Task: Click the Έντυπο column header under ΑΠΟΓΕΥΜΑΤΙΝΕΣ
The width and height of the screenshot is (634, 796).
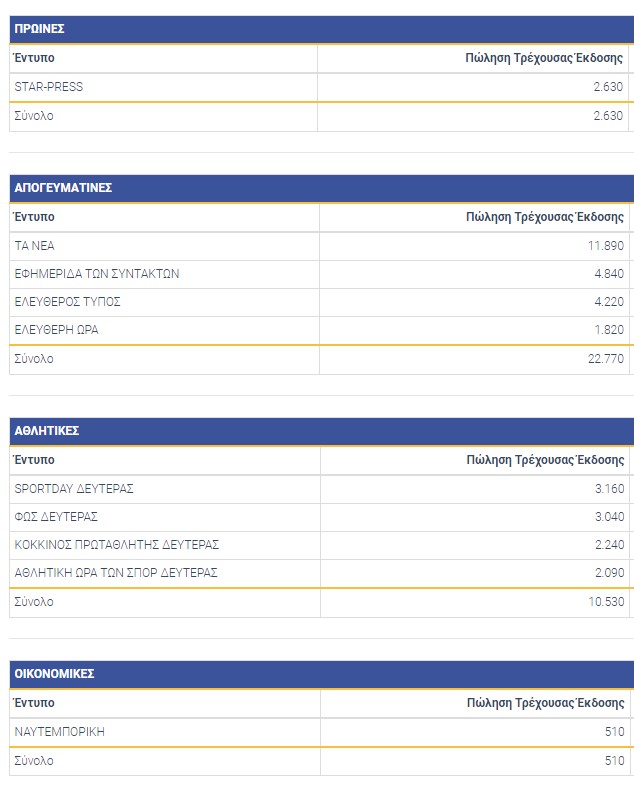Action: (35, 217)
